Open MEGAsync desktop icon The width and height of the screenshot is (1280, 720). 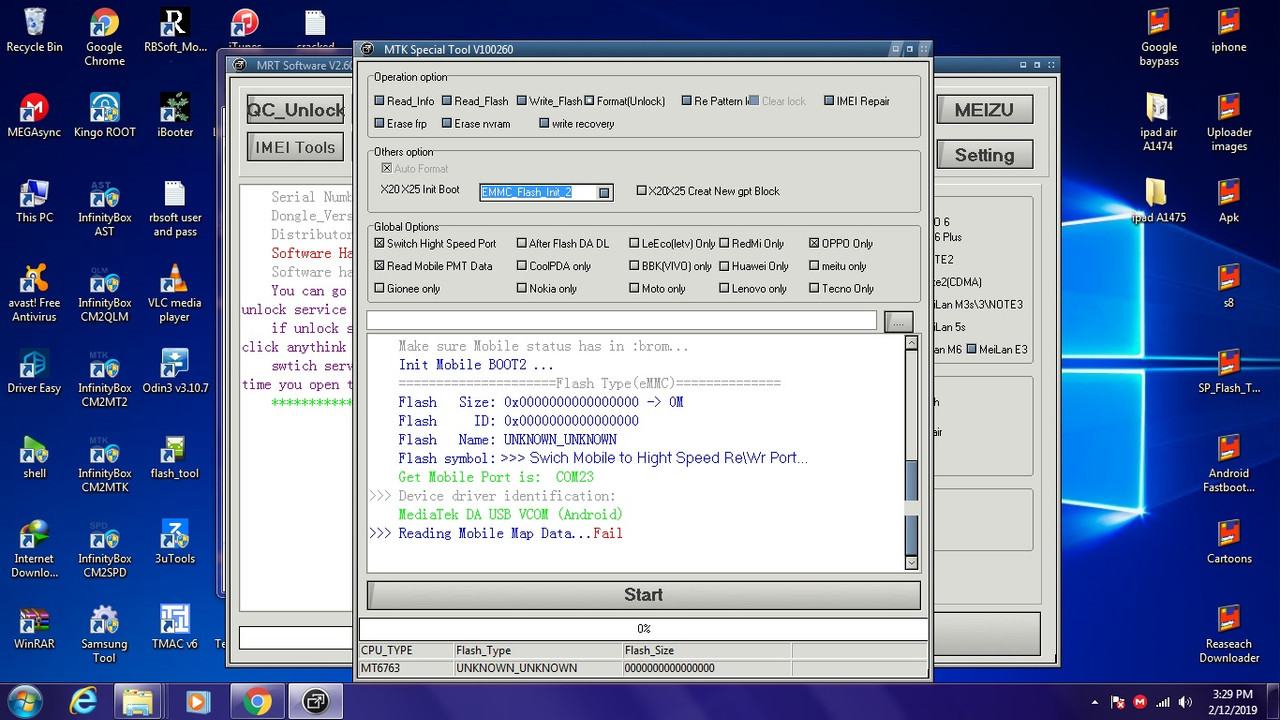click(x=34, y=115)
